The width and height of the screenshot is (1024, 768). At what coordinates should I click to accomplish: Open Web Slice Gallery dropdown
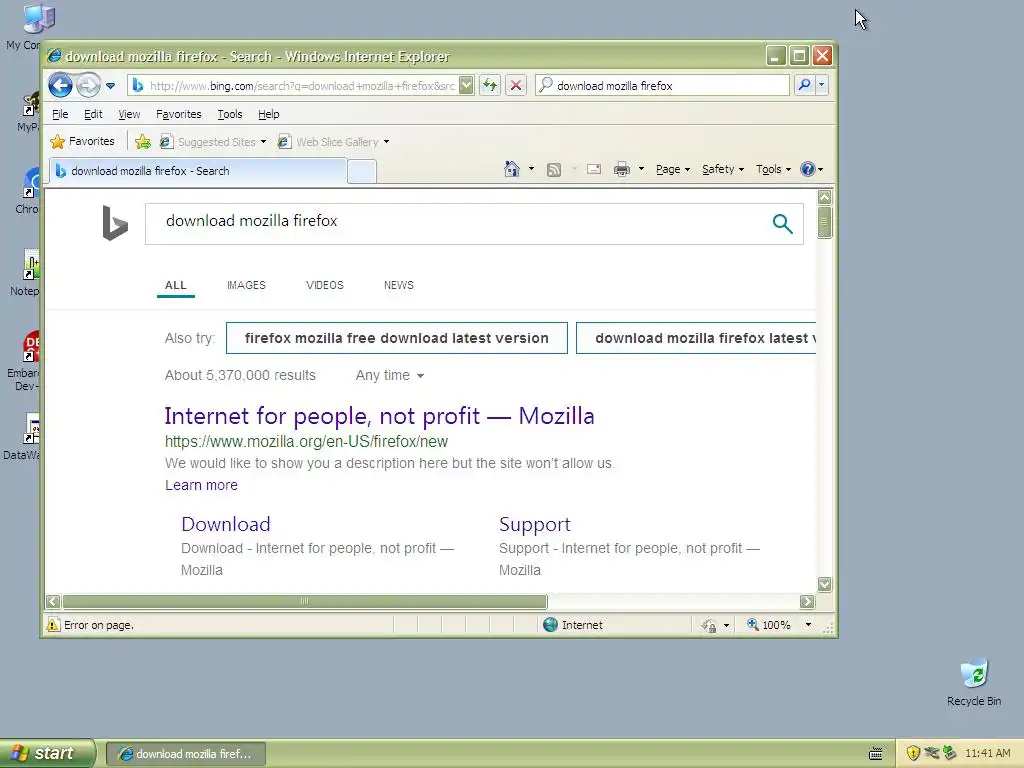click(334, 142)
